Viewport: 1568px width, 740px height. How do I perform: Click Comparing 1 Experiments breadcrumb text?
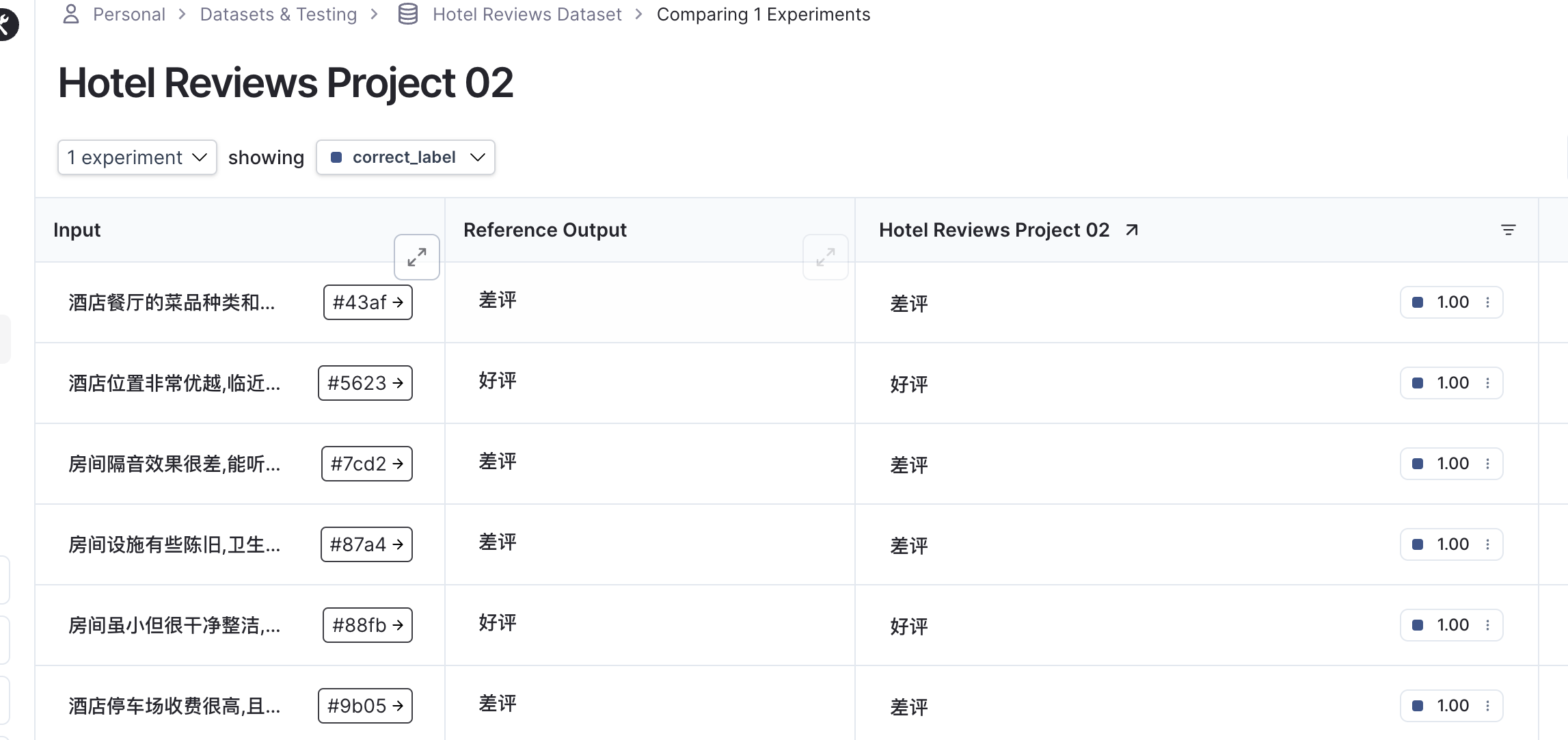[x=763, y=14]
